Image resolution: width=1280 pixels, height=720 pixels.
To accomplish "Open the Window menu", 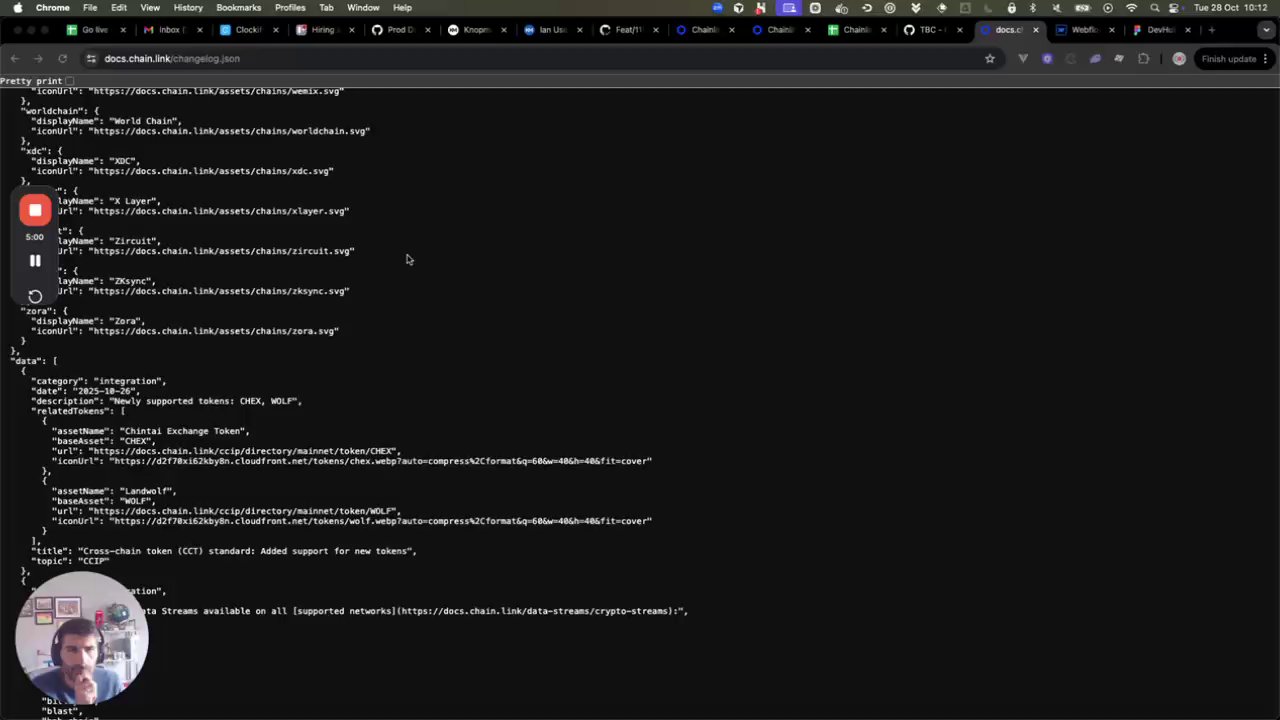I will tap(363, 7).
